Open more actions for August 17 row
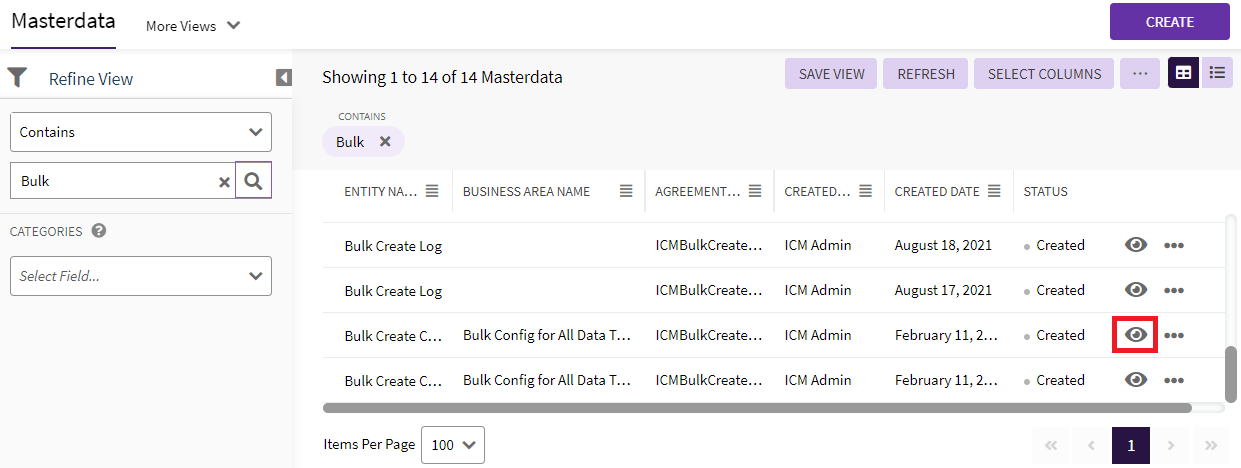 (1174, 290)
